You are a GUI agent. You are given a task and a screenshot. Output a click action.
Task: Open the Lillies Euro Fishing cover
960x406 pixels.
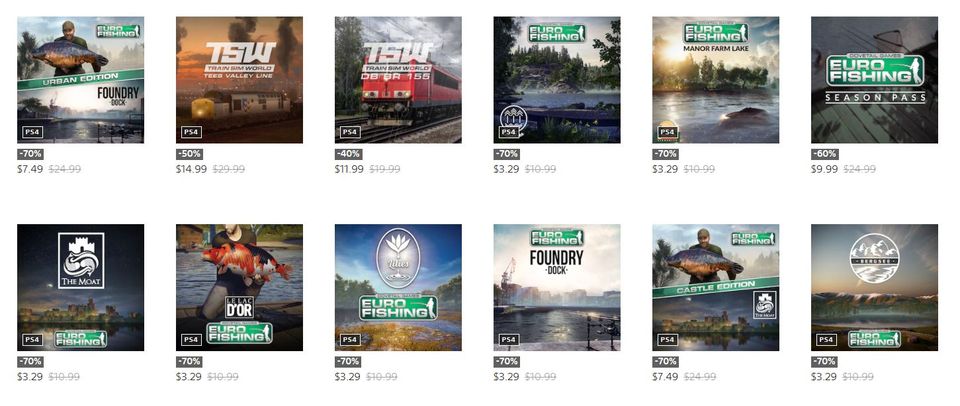[398, 287]
